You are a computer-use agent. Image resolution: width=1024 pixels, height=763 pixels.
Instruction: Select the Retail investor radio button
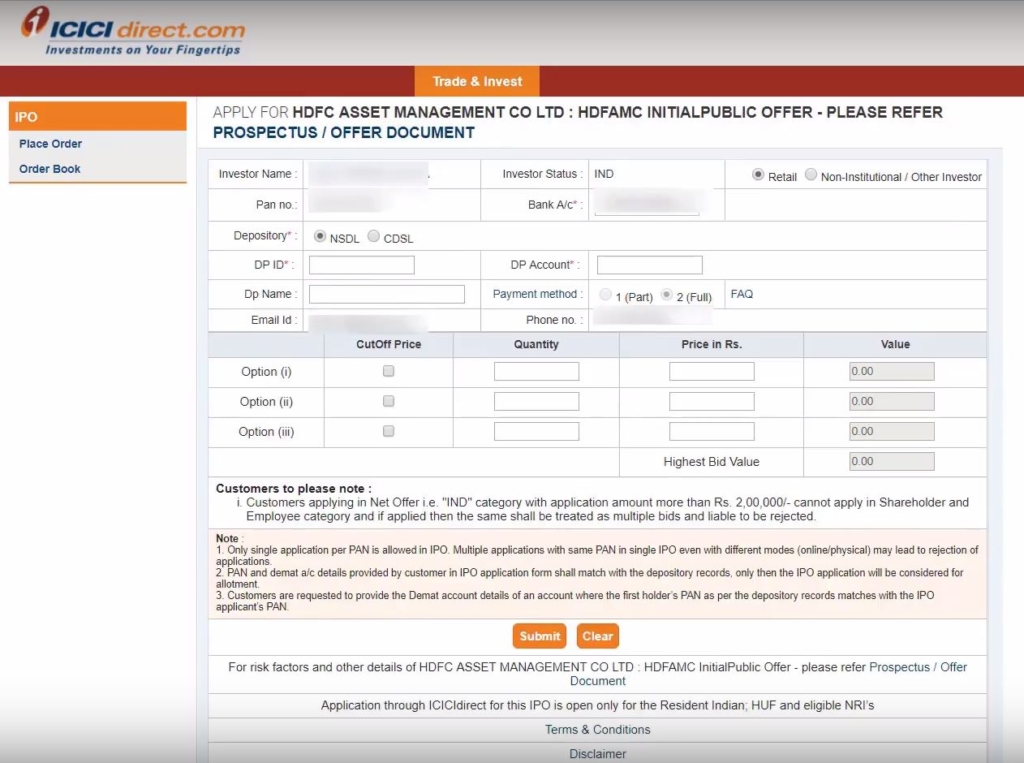click(x=758, y=174)
